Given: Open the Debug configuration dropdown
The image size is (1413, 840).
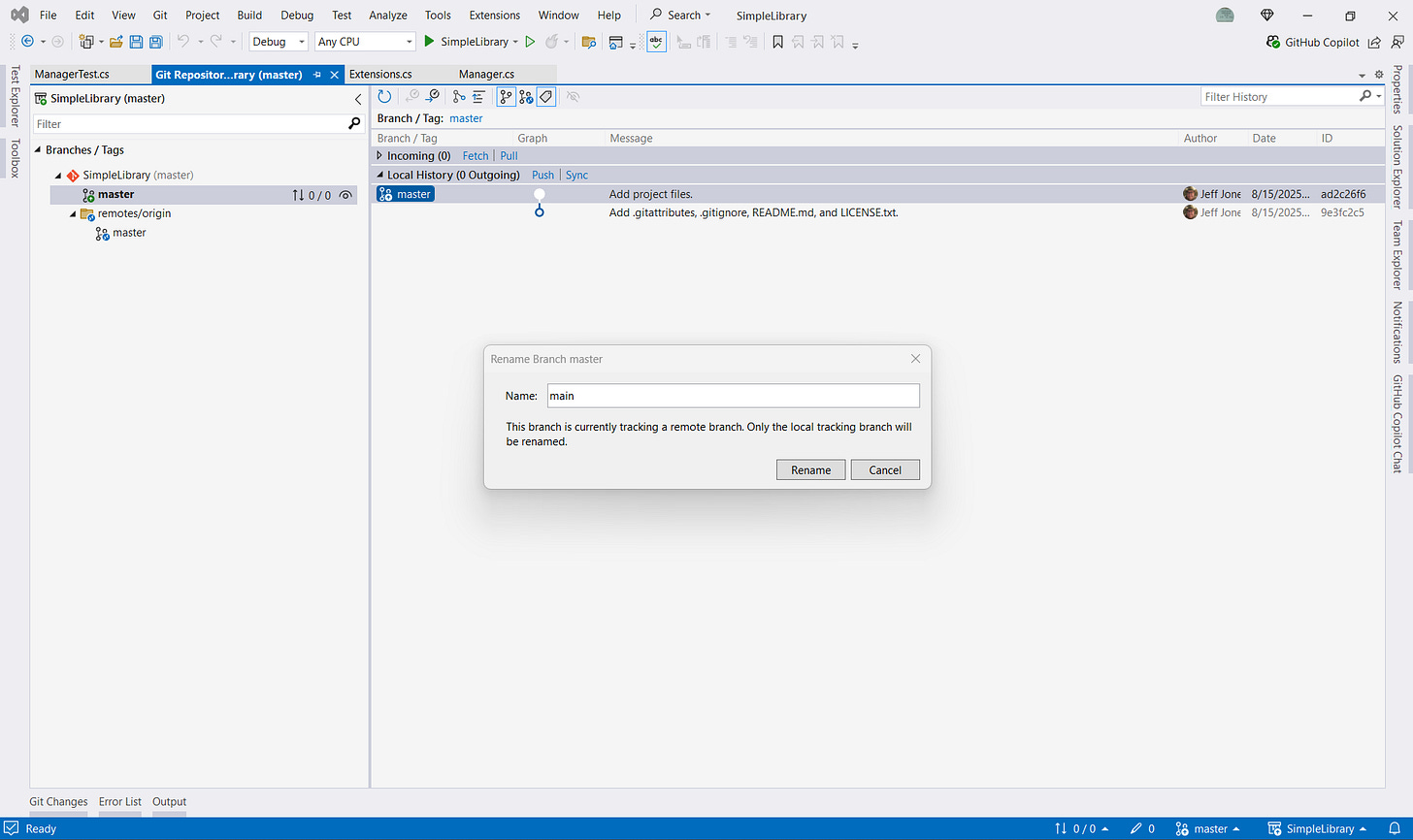Looking at the screenshot, I should tap(279, 42).
